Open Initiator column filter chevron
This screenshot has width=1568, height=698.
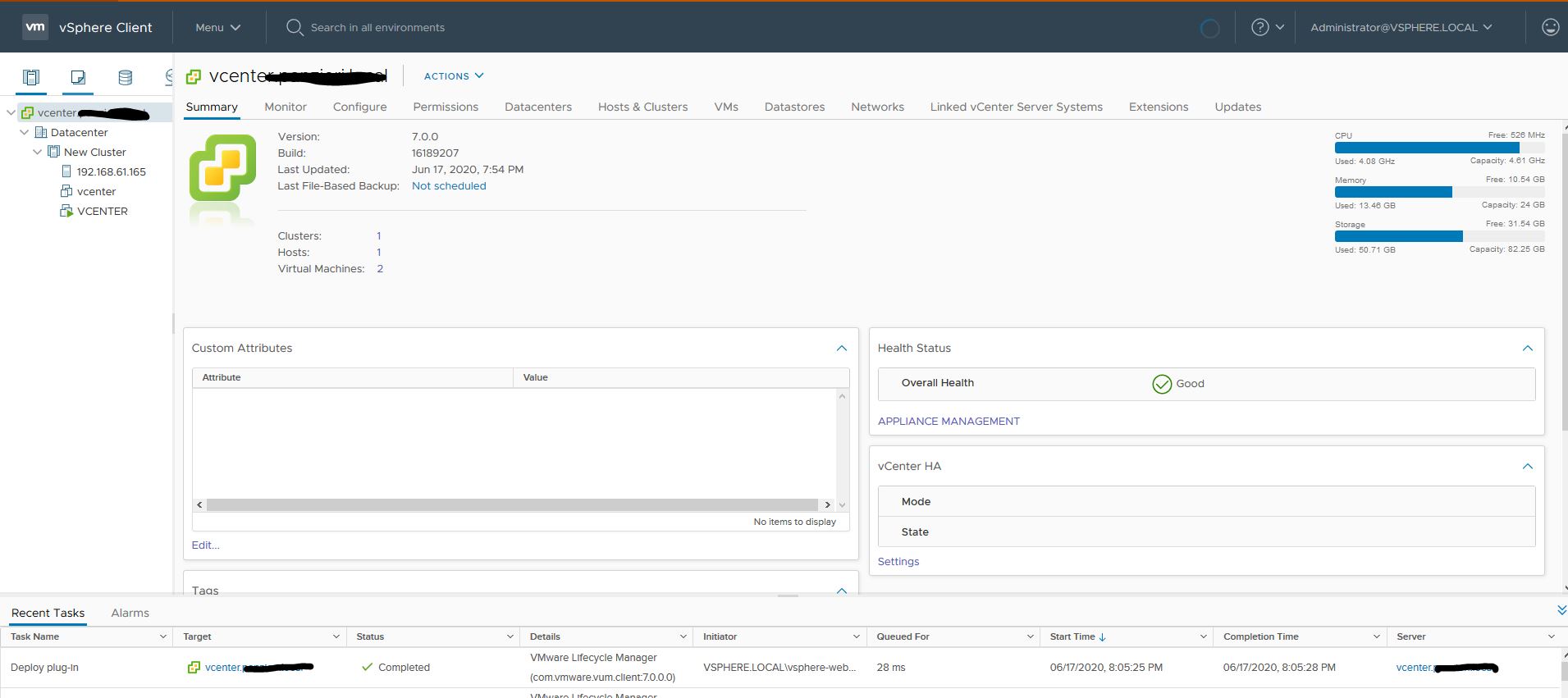(856, 636)
